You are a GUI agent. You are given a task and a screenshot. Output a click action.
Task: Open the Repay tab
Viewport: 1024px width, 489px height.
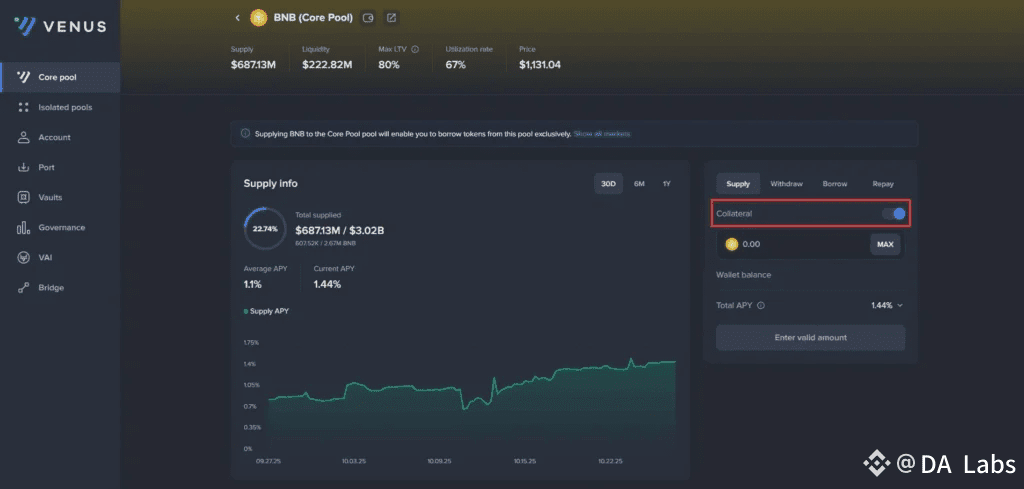pos(883,184)
